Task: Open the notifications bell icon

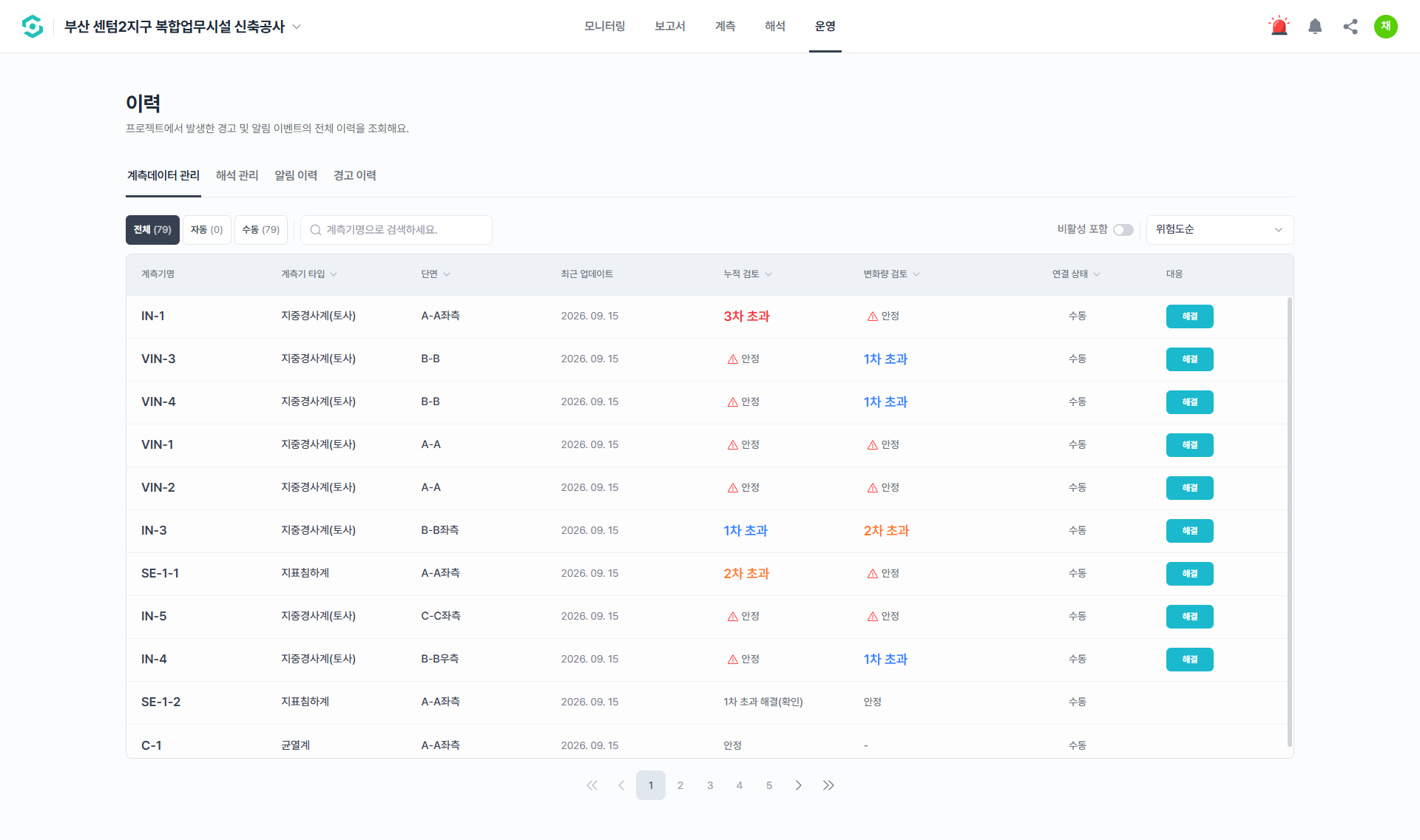Action: pos(1315,27)
